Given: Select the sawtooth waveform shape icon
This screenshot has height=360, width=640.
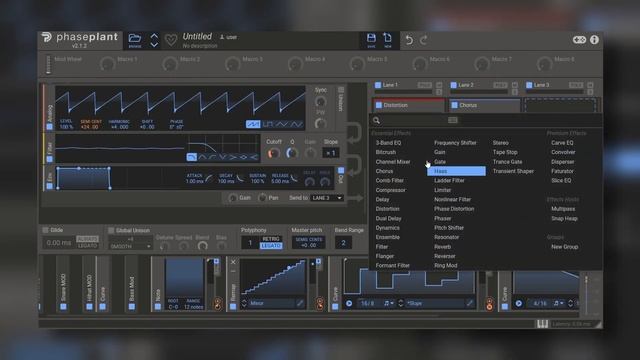Looking at the screenshot, I should (x=253, y=124).
